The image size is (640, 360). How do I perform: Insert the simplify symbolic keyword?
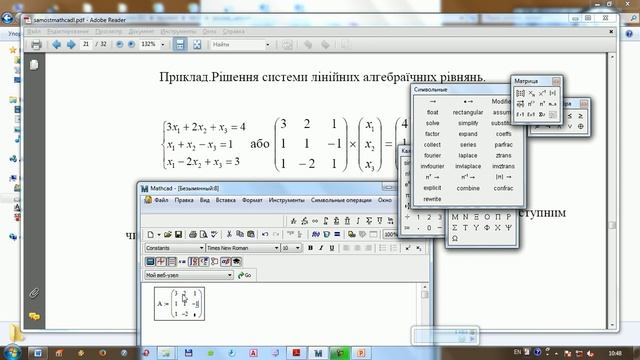click(468, 123)
